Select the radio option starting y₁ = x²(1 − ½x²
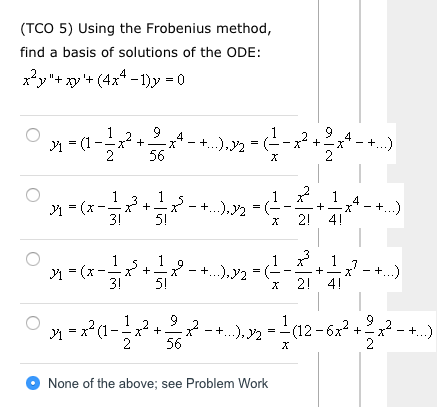The image size is (437, 407). [x=33, y=323]
